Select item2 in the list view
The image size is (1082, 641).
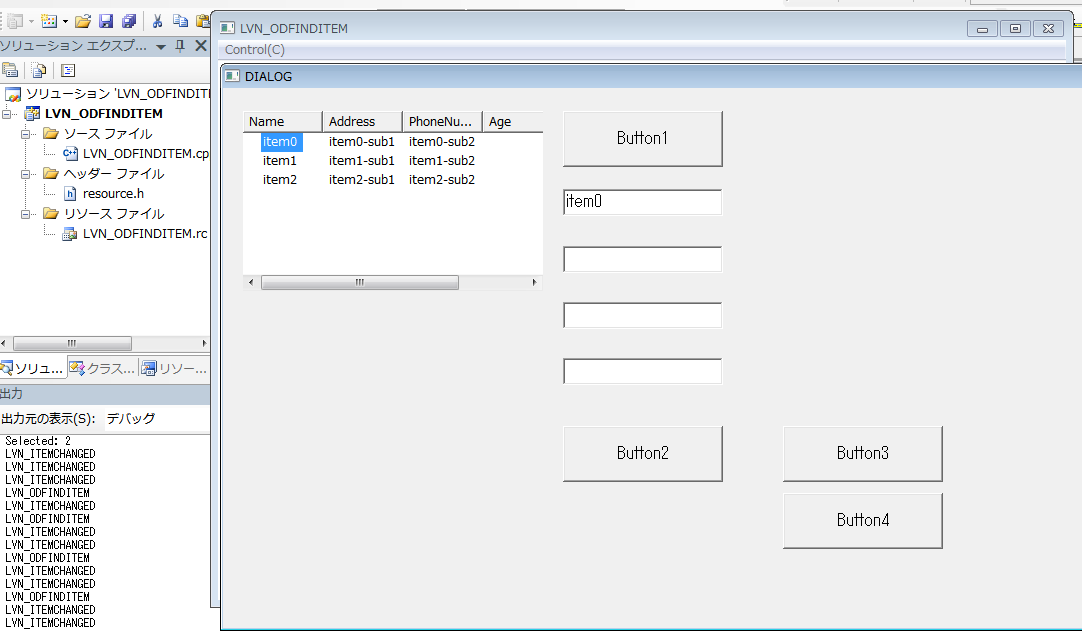(279, 179)
